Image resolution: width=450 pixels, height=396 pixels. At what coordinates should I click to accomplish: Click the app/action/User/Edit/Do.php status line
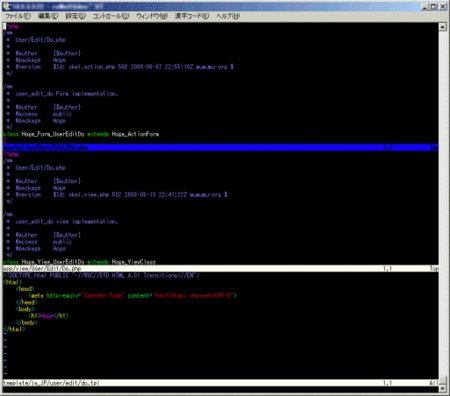coord(221,147)
